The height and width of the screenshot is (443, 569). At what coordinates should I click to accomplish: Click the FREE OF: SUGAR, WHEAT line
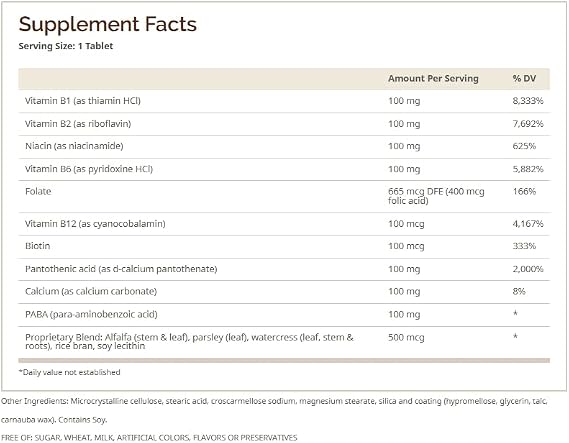click(149, 438)
